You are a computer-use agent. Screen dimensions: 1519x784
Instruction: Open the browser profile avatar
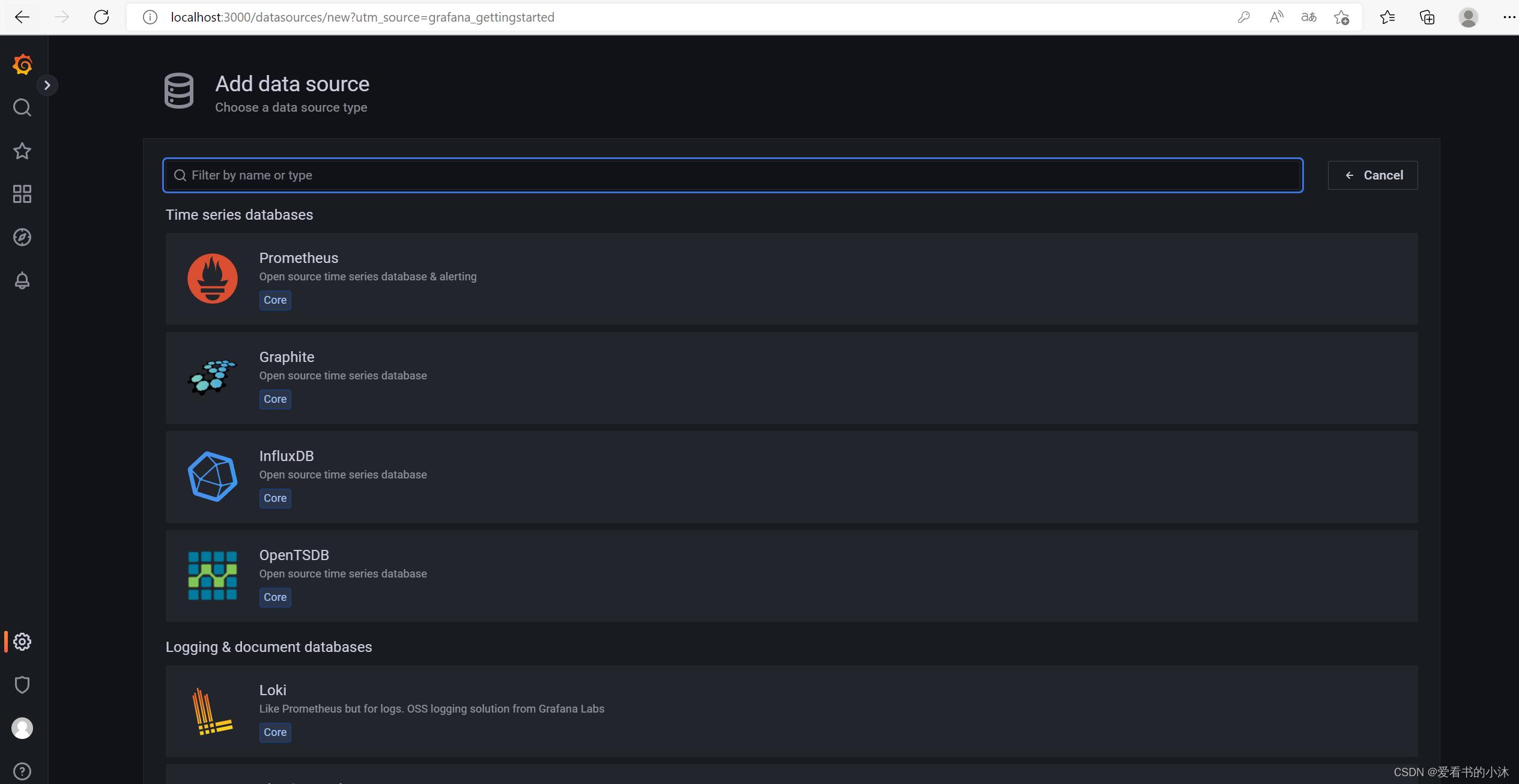pos(1469,17)
